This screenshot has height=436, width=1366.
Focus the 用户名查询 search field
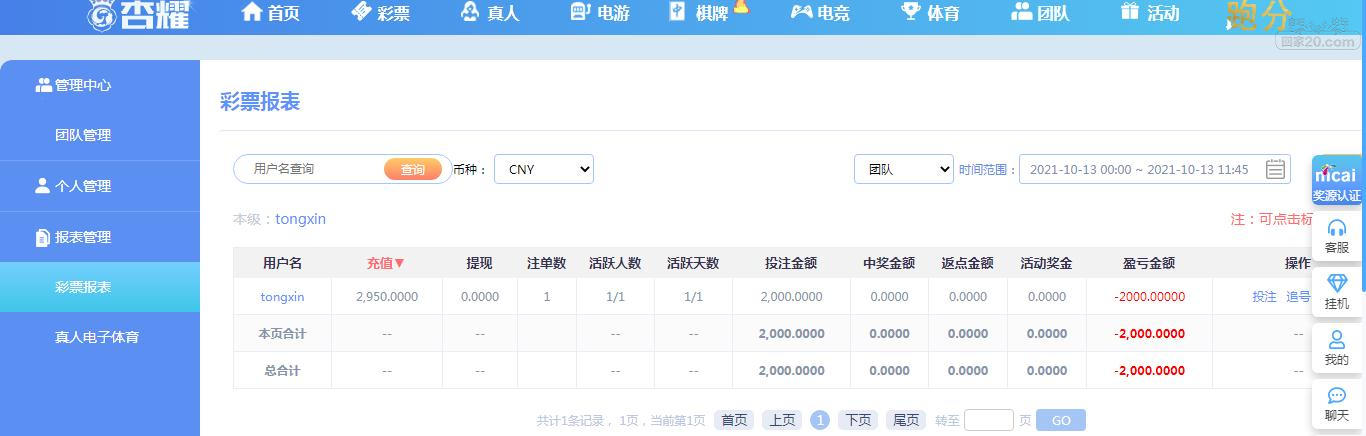coord(308,169)
